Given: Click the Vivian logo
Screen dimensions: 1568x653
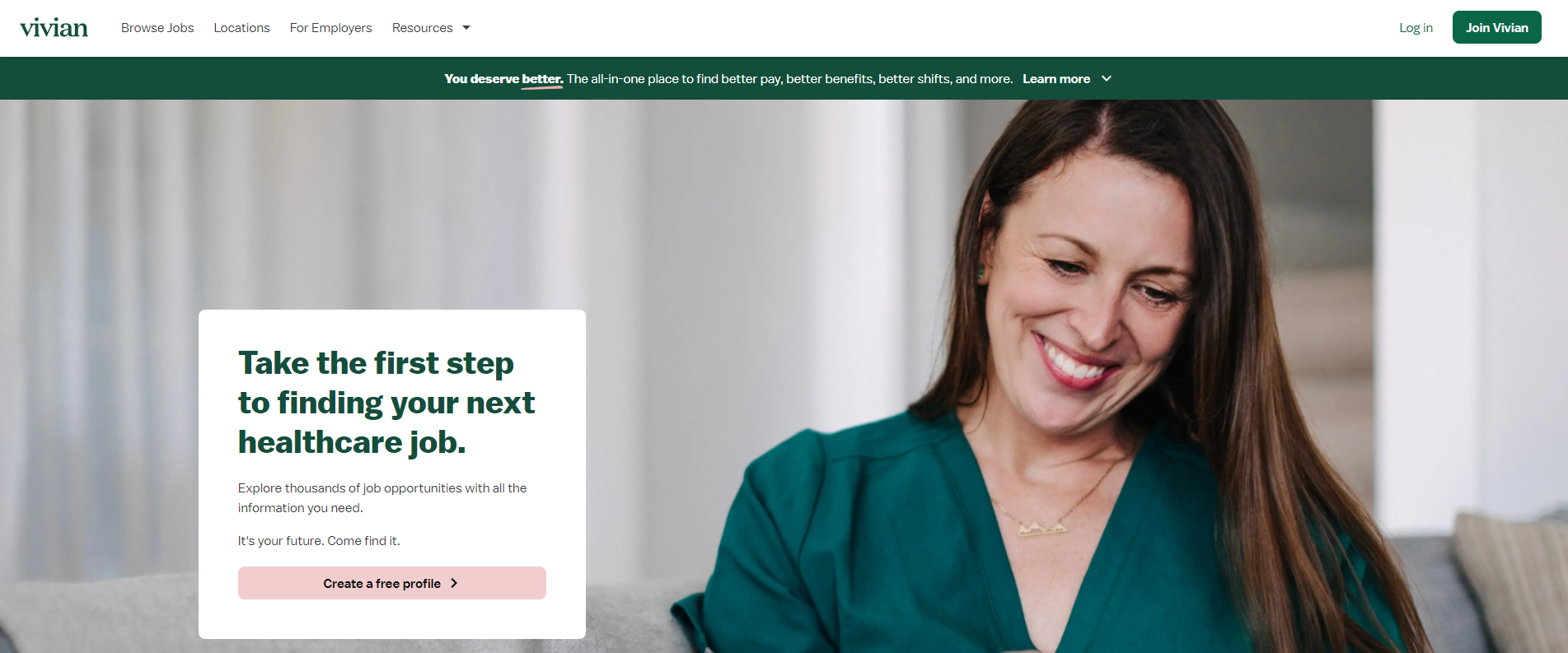Looking at the screenshot, I should (54, 28).
